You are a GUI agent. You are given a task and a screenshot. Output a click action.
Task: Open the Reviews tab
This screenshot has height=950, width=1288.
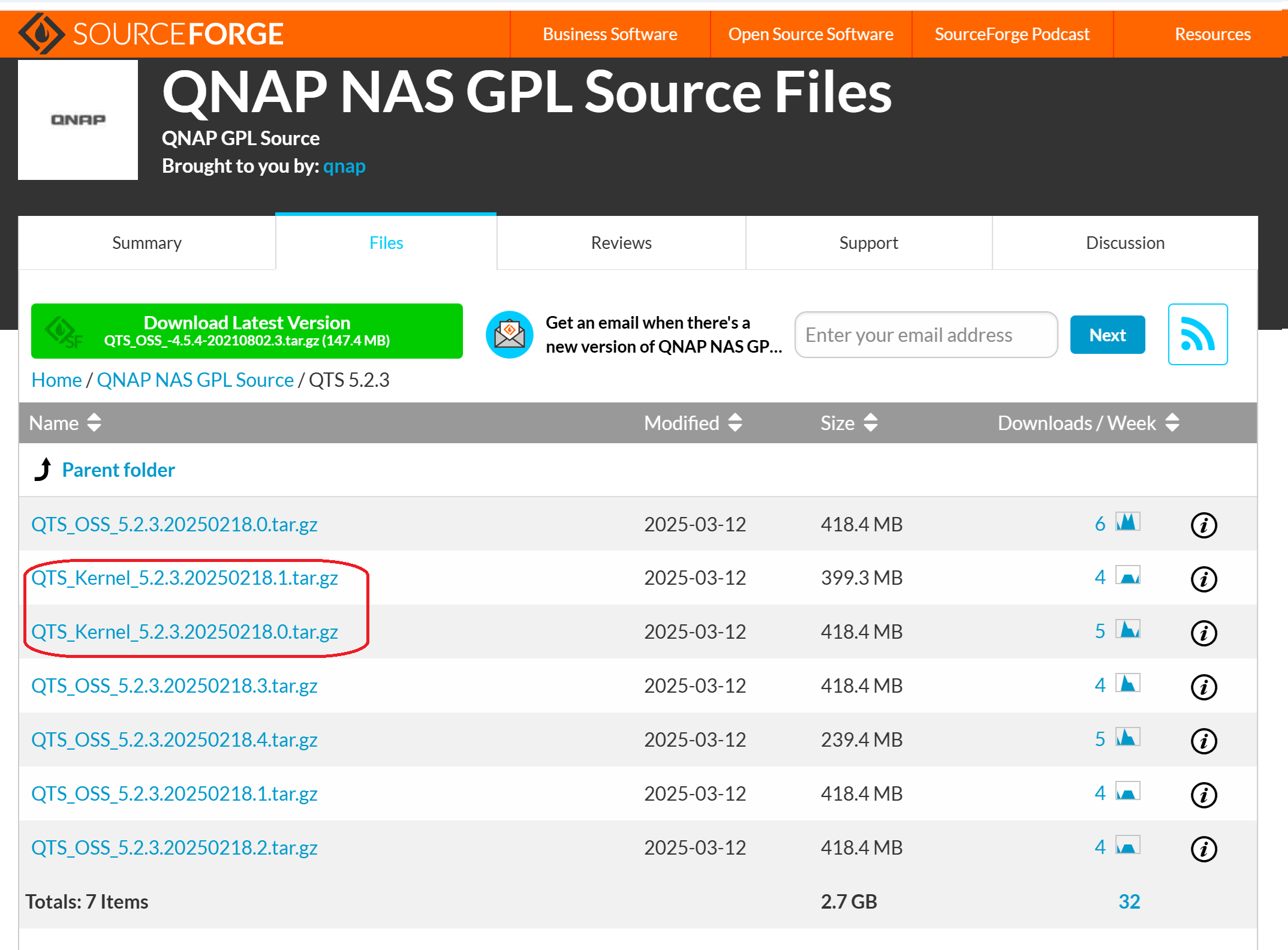coord(621,243)
